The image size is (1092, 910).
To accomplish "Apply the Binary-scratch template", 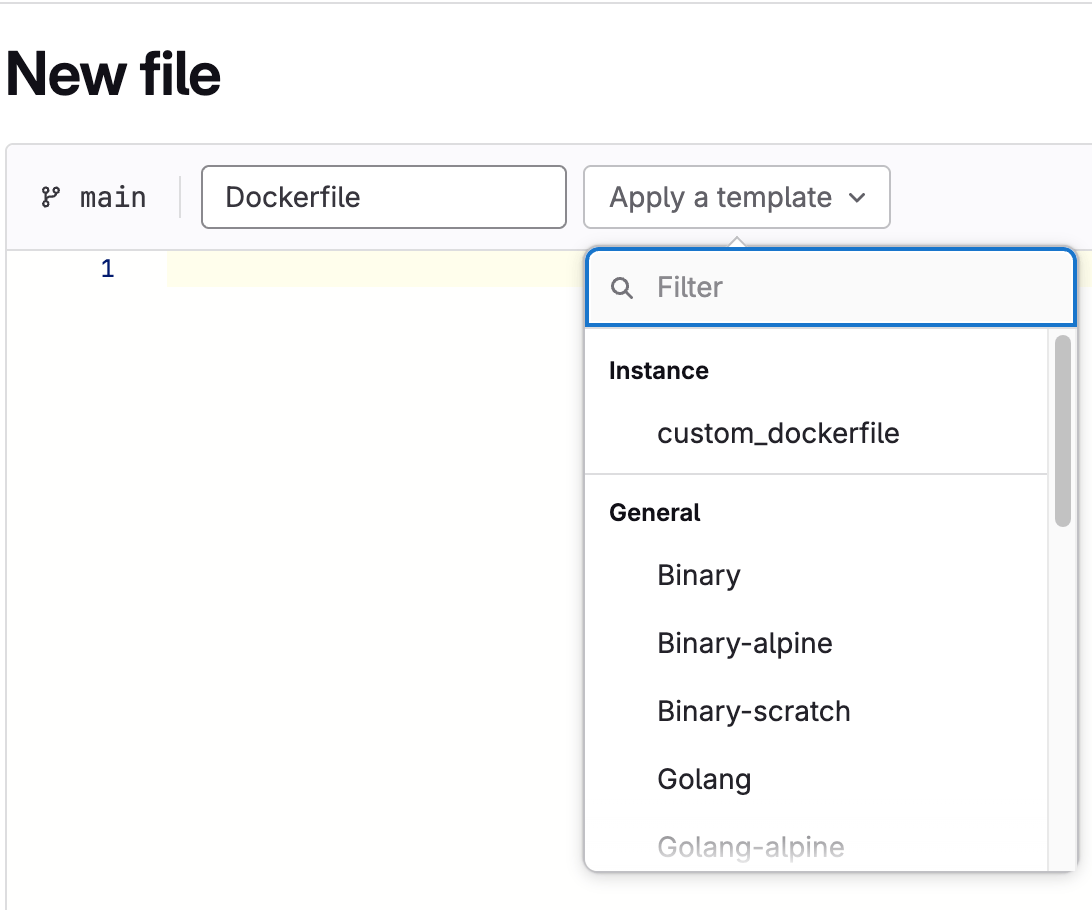I will [753, 711].
